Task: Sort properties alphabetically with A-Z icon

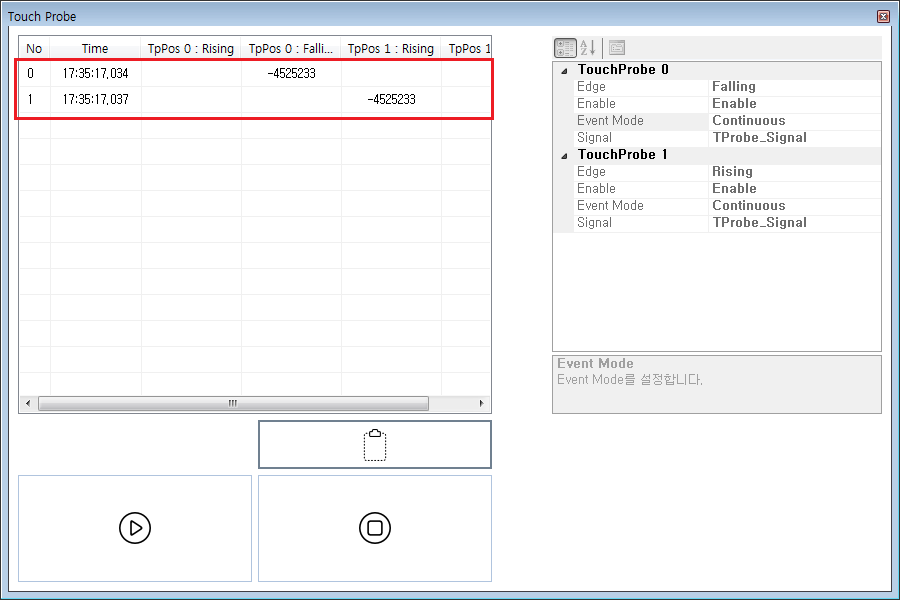Action: click(589, 48)
